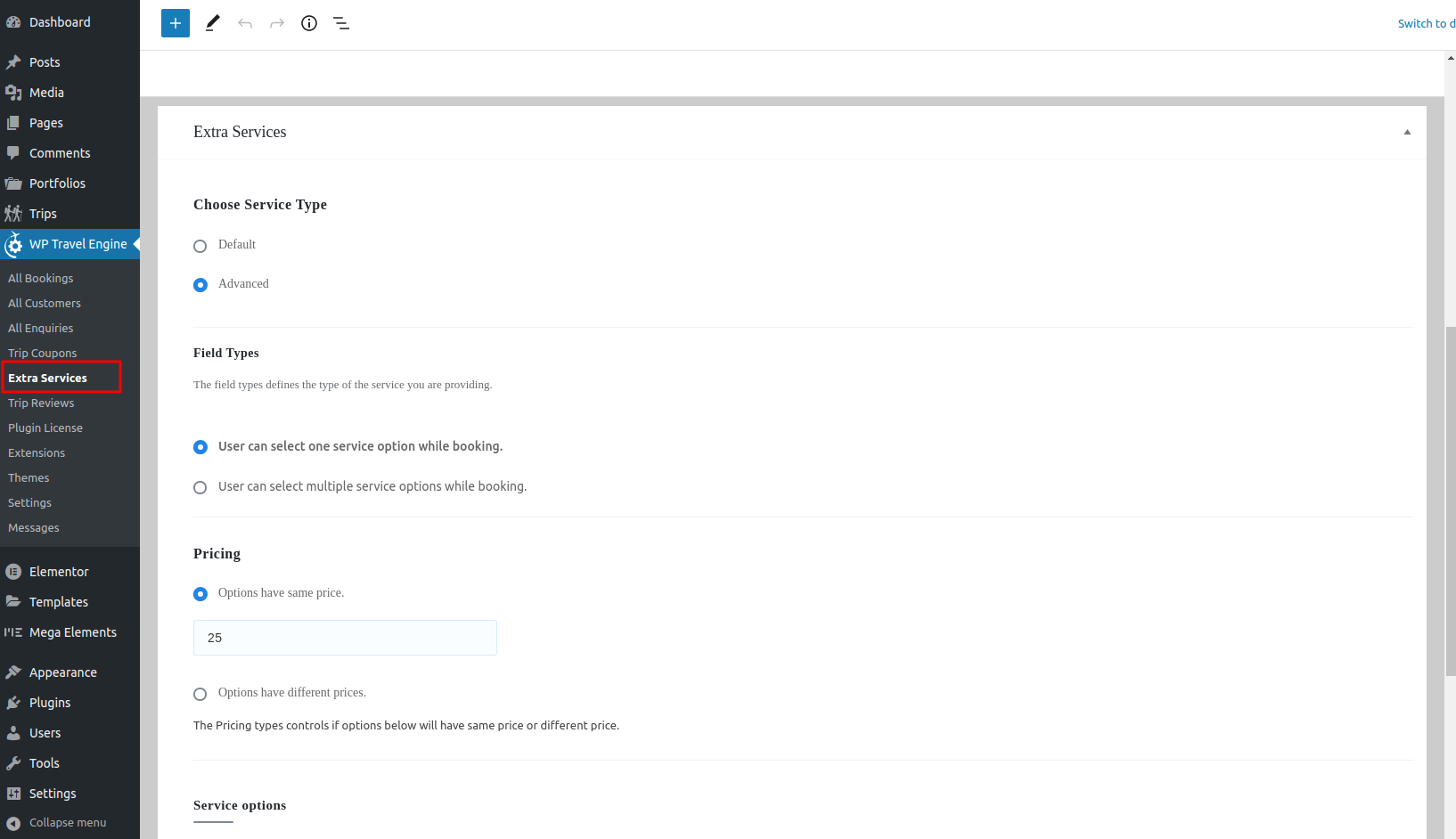This screenshot has width=1456, height=839.
Task: Open All Customers submenu item
Action: click(x=45, y=304)
